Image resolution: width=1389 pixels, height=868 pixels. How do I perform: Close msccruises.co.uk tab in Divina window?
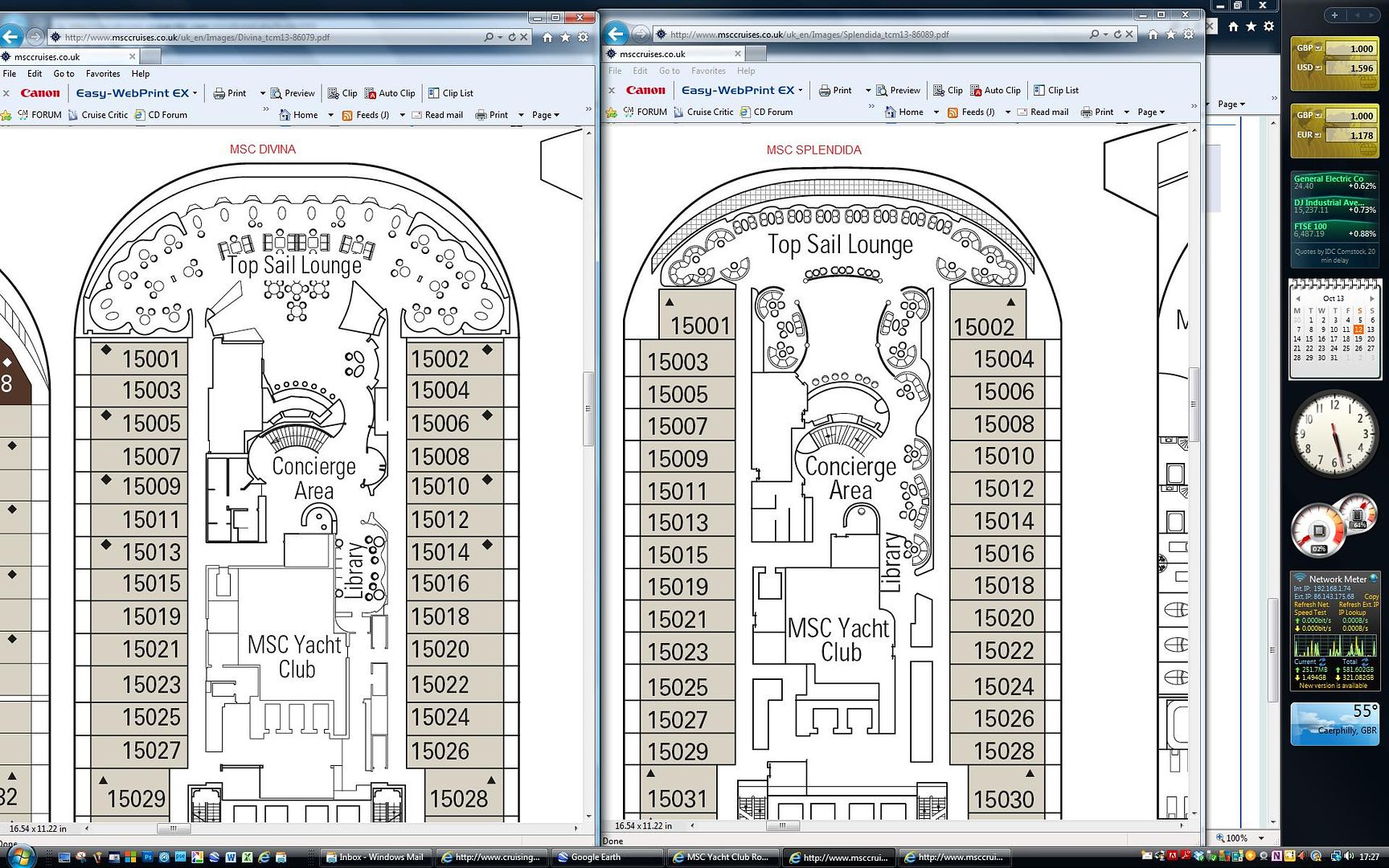[132, 57]
